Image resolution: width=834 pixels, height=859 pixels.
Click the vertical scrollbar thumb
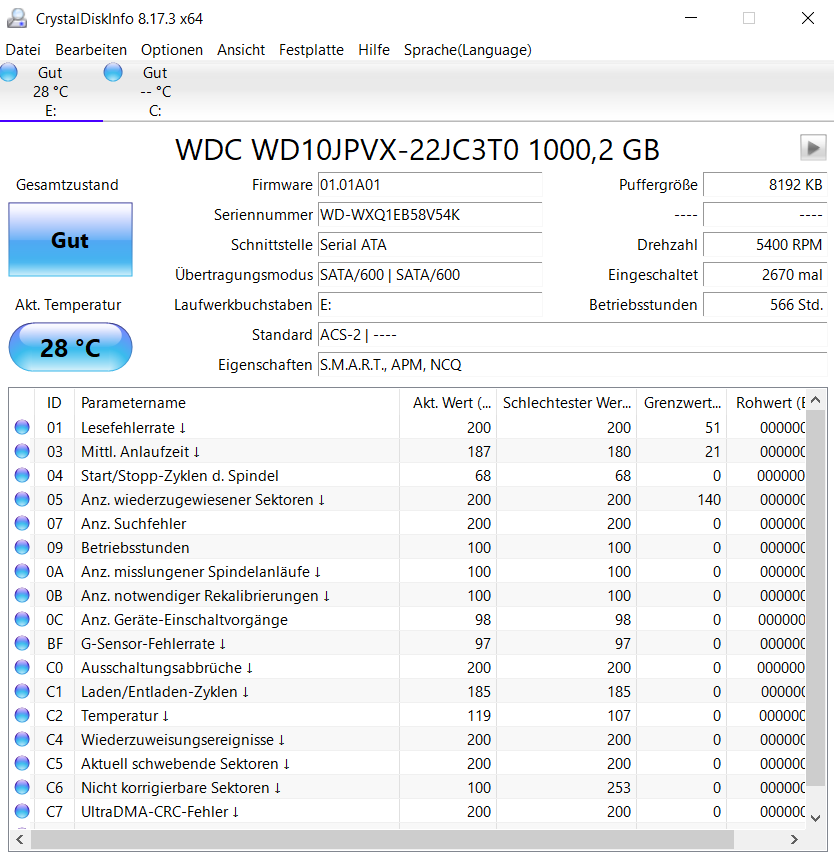pos(815,598)
